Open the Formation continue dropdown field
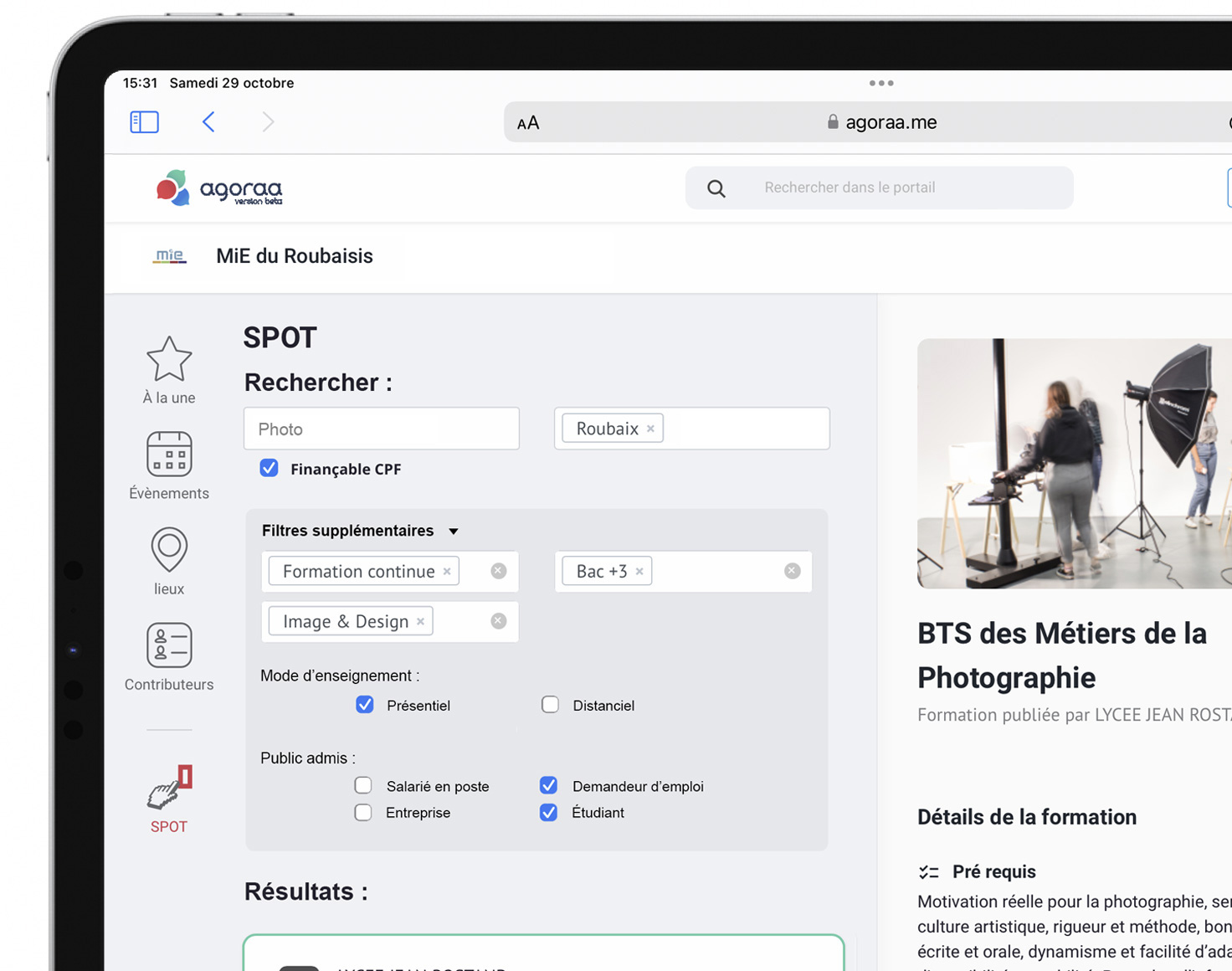The image size is (1232, 971). click(x=390, y=572)
